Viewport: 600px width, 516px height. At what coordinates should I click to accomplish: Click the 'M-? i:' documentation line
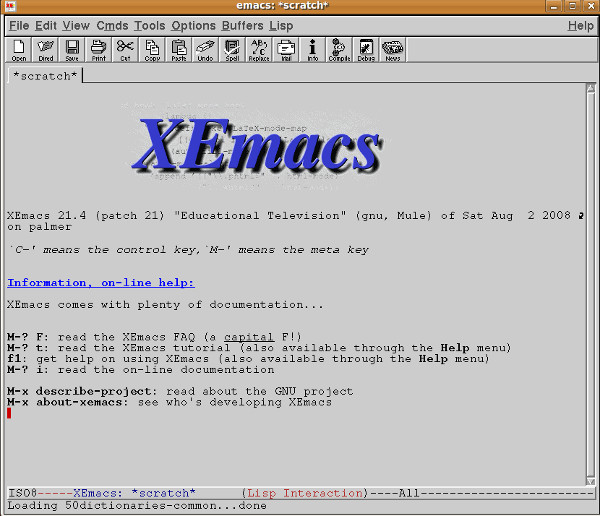pyautogui.click(x=141, y=370)
